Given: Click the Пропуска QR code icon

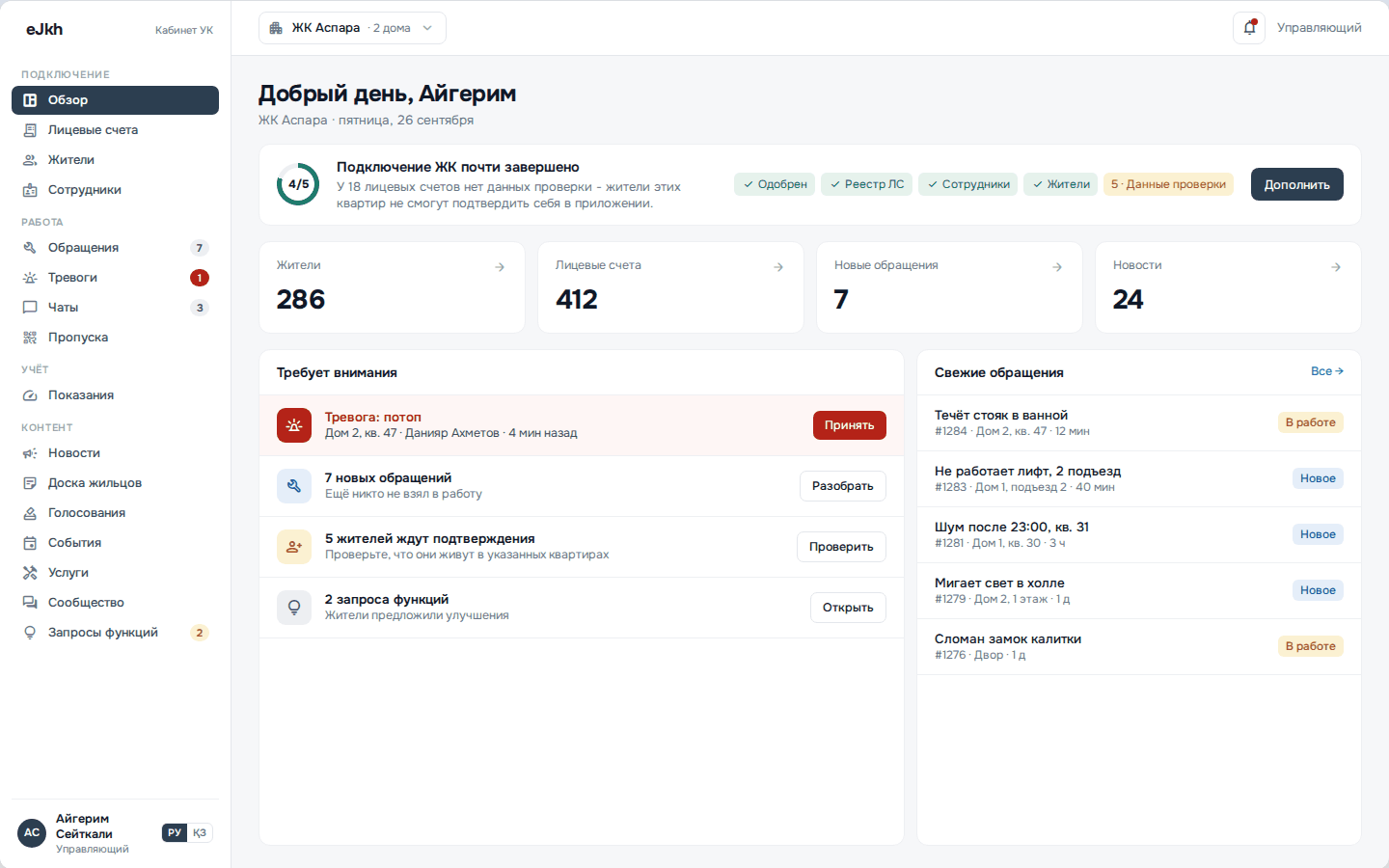Looking at the screenshot, I should tap(30, 338).
